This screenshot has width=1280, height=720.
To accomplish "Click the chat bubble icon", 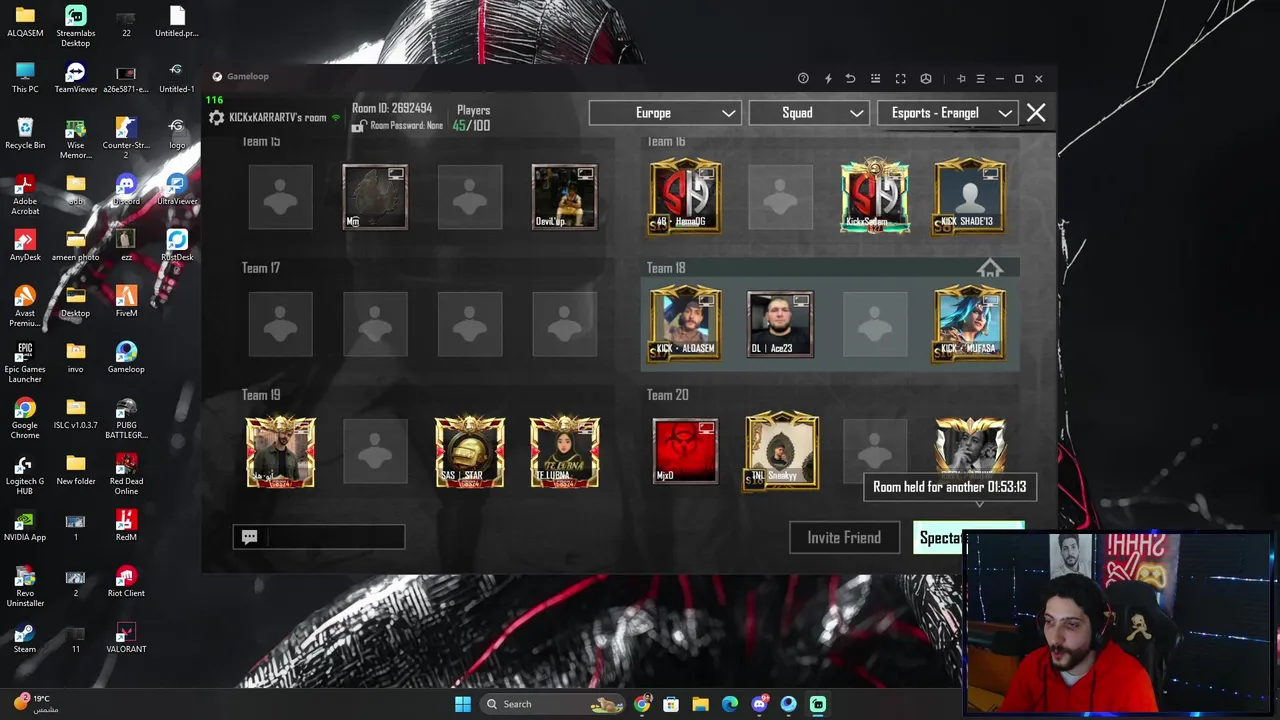I will pos(249,537).
